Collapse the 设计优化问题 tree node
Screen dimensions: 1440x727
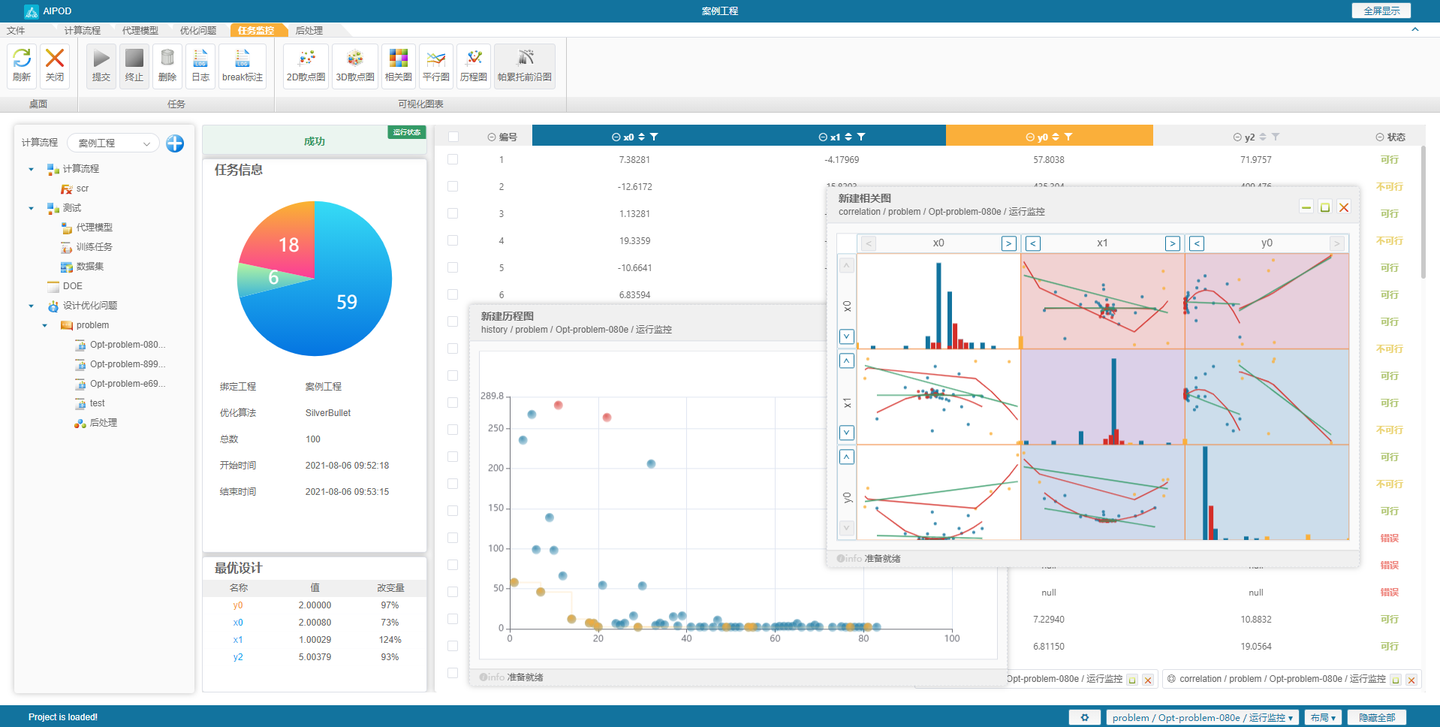31,306
